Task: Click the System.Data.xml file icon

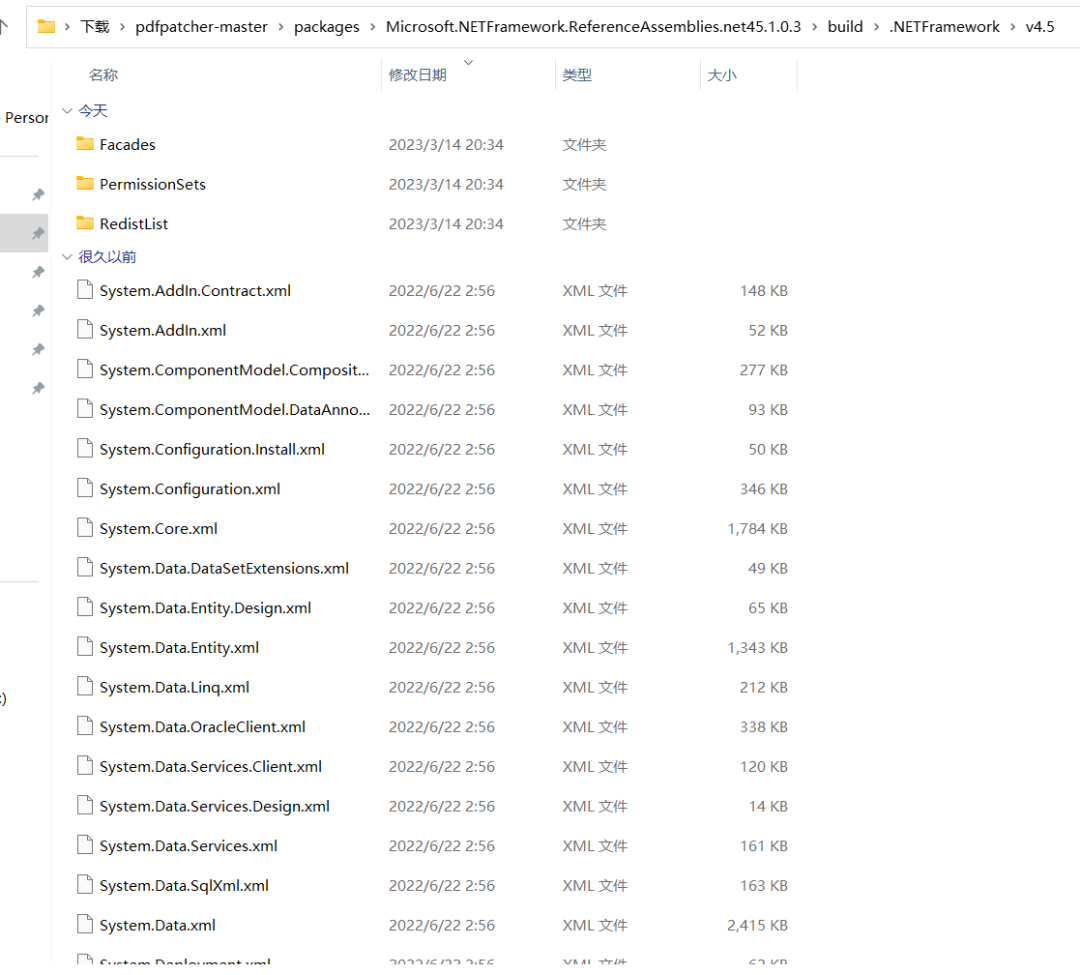Action: point(85,925)
